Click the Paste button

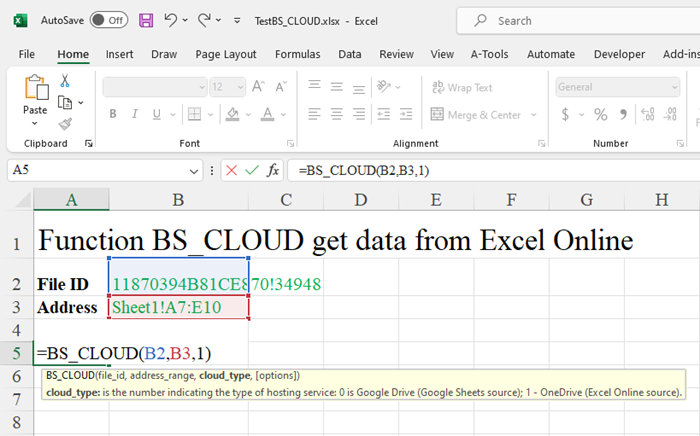click(x=36, y=95)
